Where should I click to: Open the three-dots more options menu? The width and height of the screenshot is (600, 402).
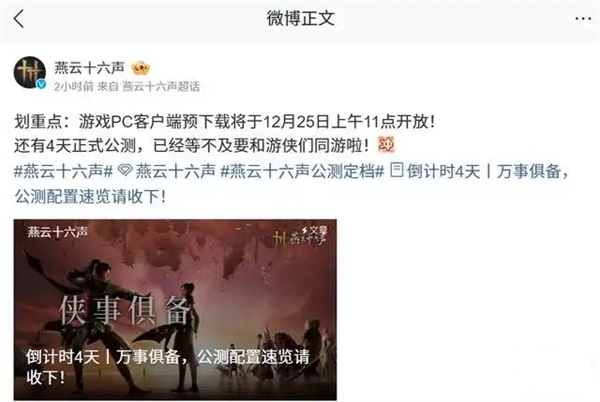(x=582, y=18)
